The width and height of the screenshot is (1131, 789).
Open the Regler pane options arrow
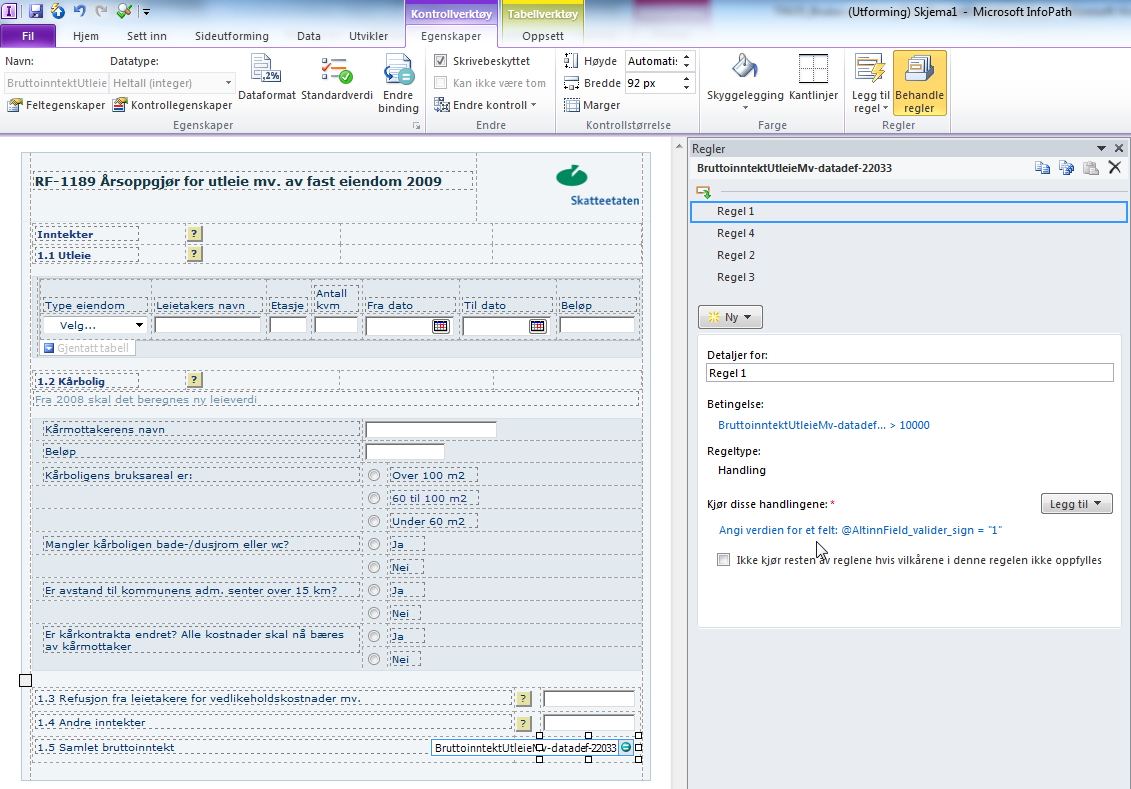click(1101, 149)
